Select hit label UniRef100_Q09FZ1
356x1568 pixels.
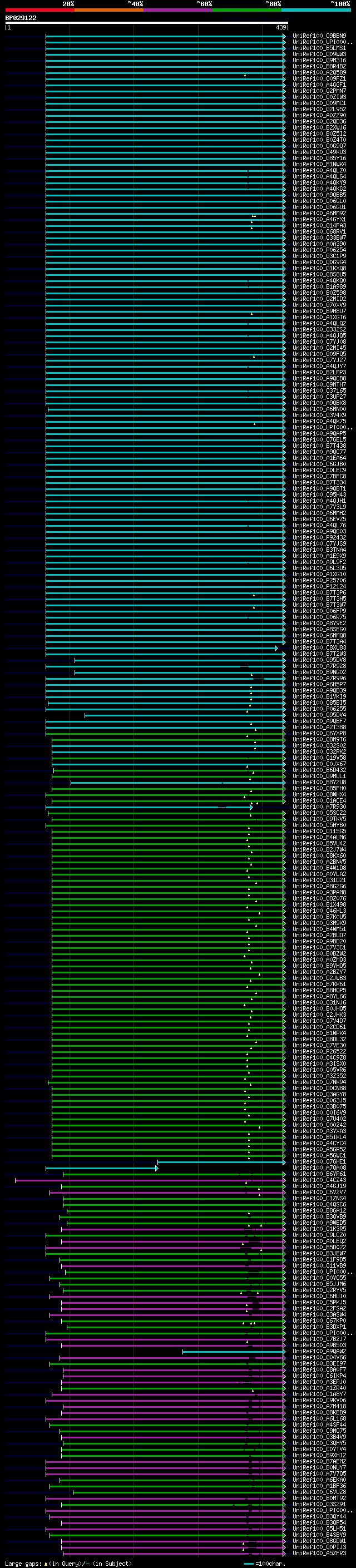[319, 78]
